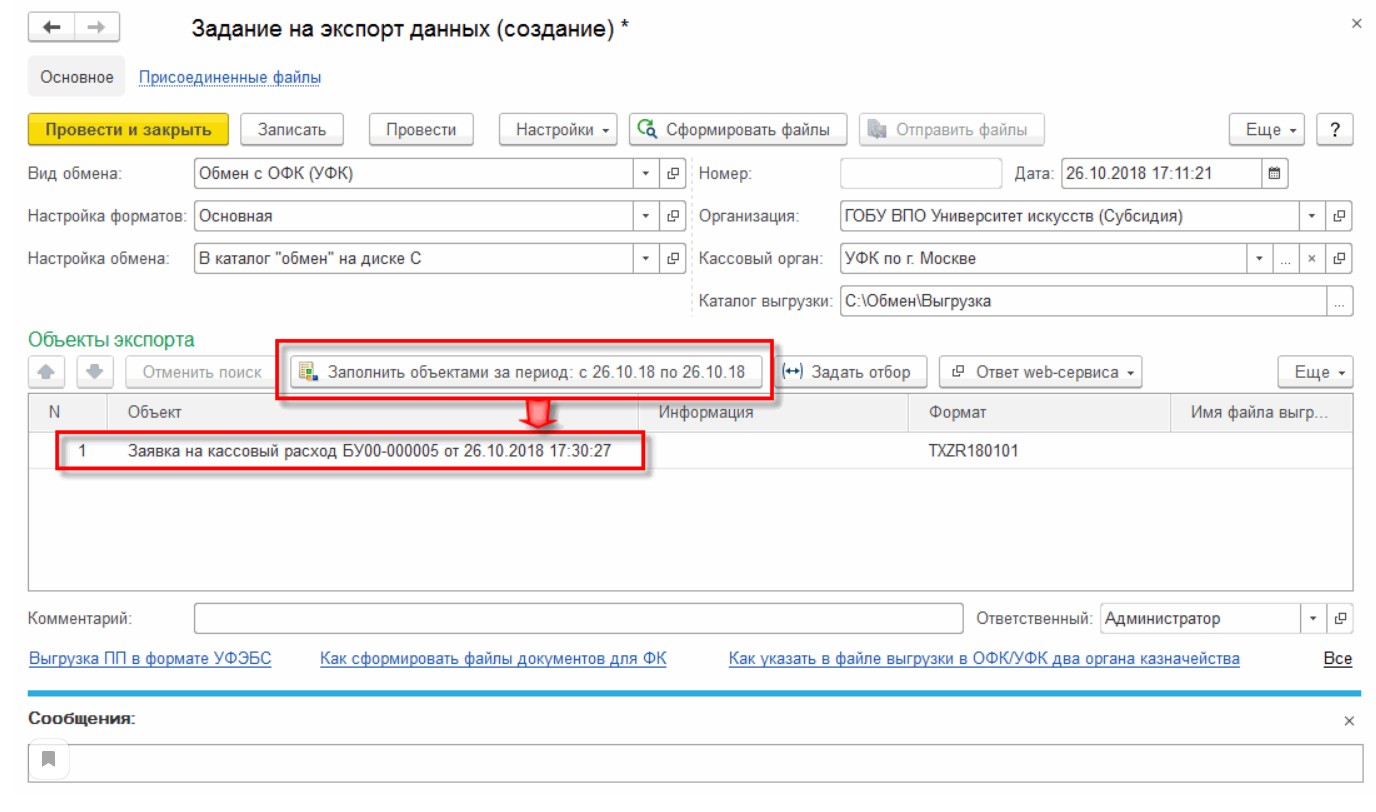Viewport: 1376px width, 812px height.
Task: Focus the Каталог выгрузки path field
Action: [1083, 300]
